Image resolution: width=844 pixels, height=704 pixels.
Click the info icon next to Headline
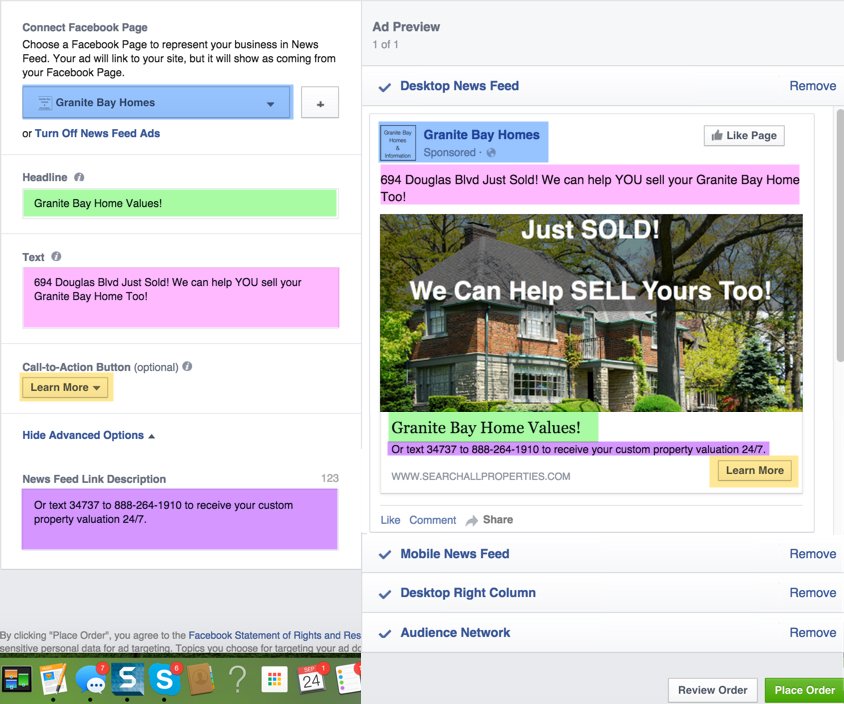79,177
